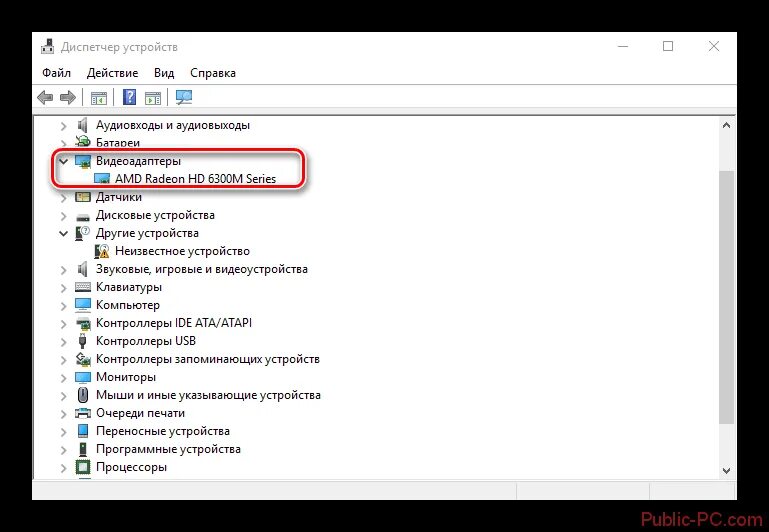Screen dimensions: 769x532
Task: Click the icon beside AMD Radeon HD 6300M Series
Action: click(x=102, y=179)
